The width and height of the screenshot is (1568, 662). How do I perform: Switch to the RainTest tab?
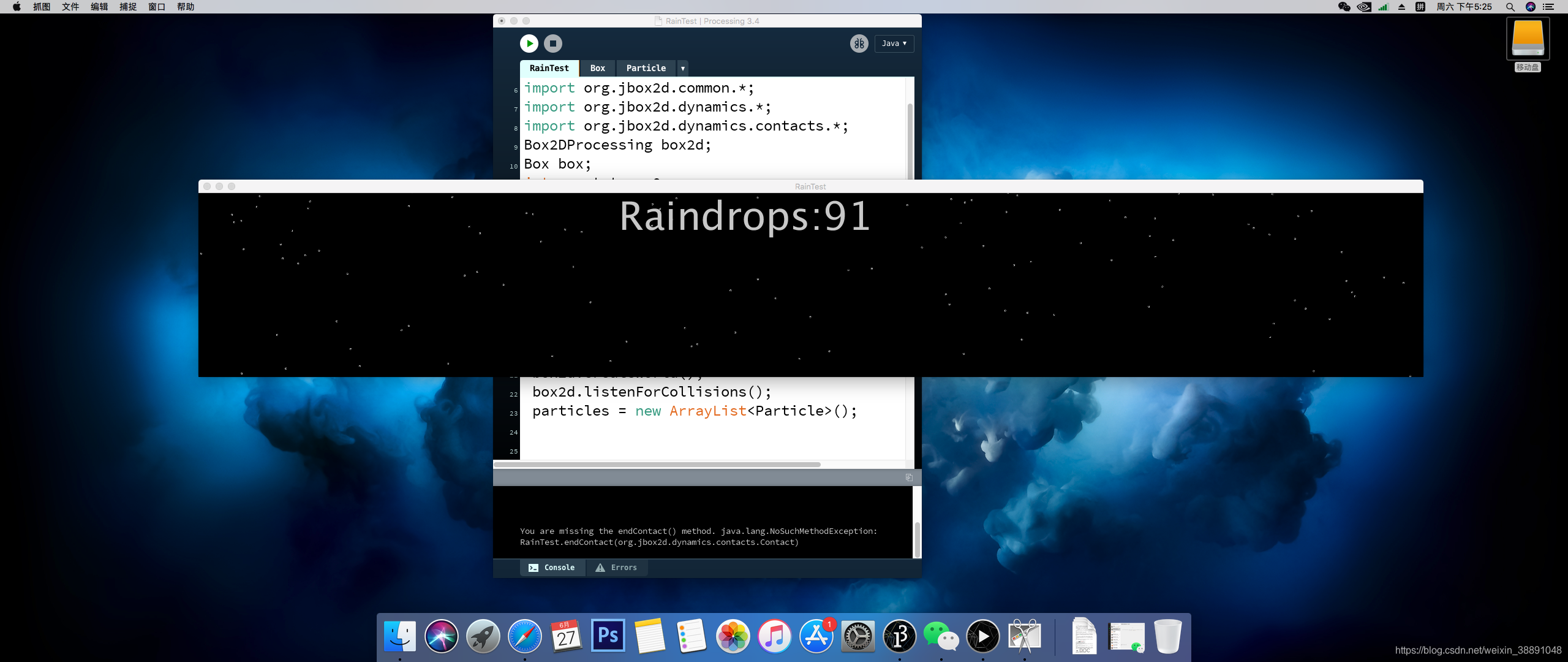(549, 68)
